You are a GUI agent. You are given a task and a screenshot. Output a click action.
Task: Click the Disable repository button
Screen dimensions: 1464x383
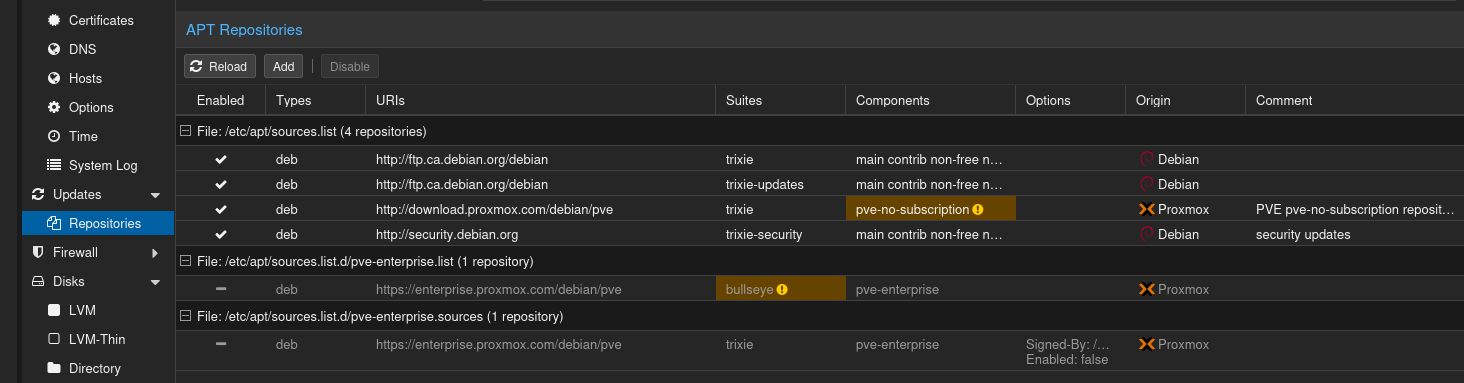coord(350,66)
